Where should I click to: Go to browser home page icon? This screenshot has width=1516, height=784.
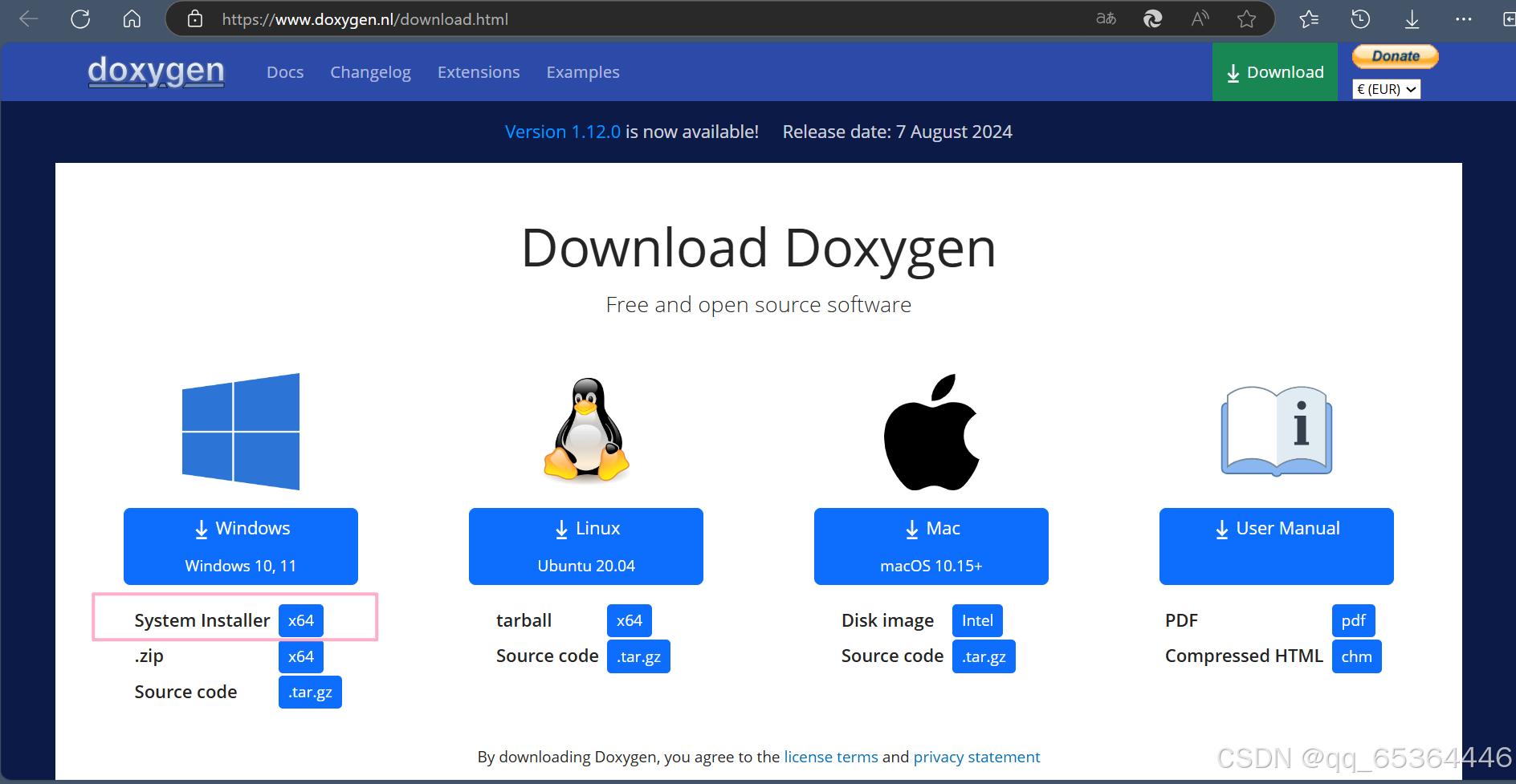point(132,18)
